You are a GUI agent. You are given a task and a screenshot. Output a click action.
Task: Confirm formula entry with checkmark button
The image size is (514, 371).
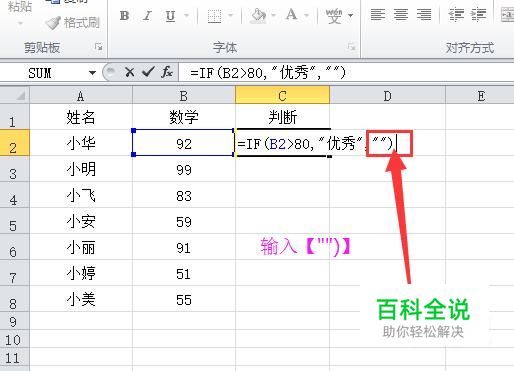point(148,72)
